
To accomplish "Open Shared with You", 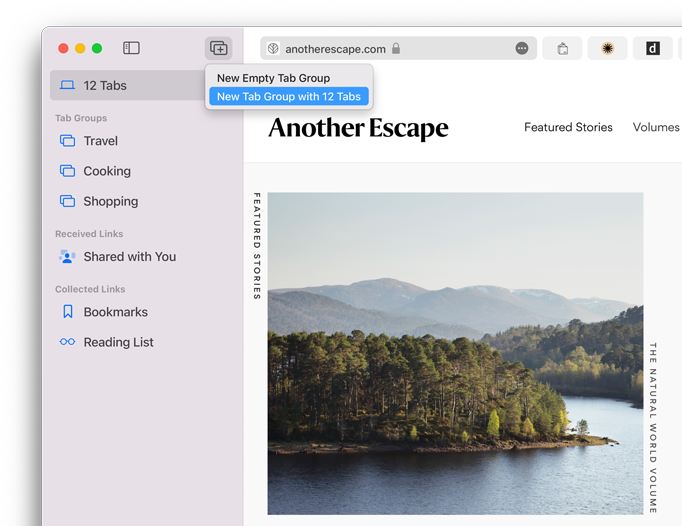I will tap(129, 257).
